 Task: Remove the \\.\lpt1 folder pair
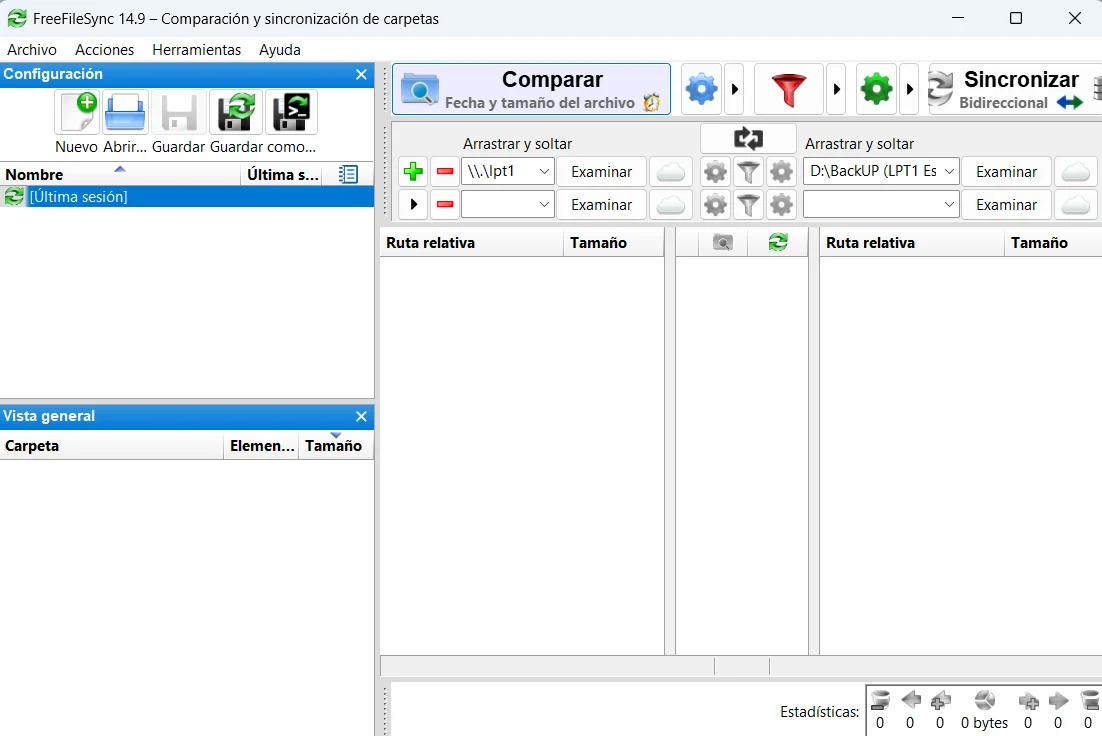[445, 171]
